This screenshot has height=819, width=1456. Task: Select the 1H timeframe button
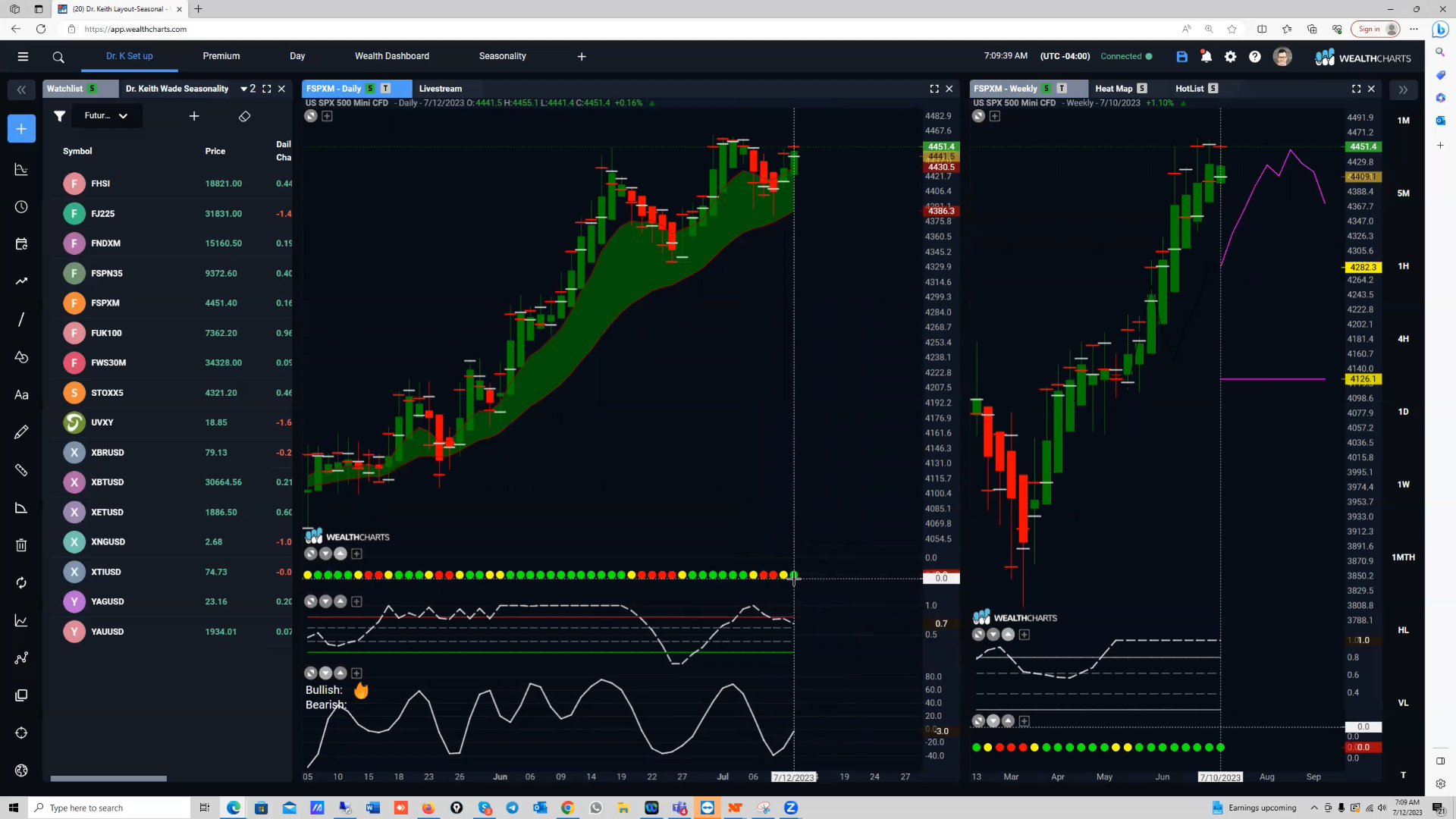pos(1403,266)
